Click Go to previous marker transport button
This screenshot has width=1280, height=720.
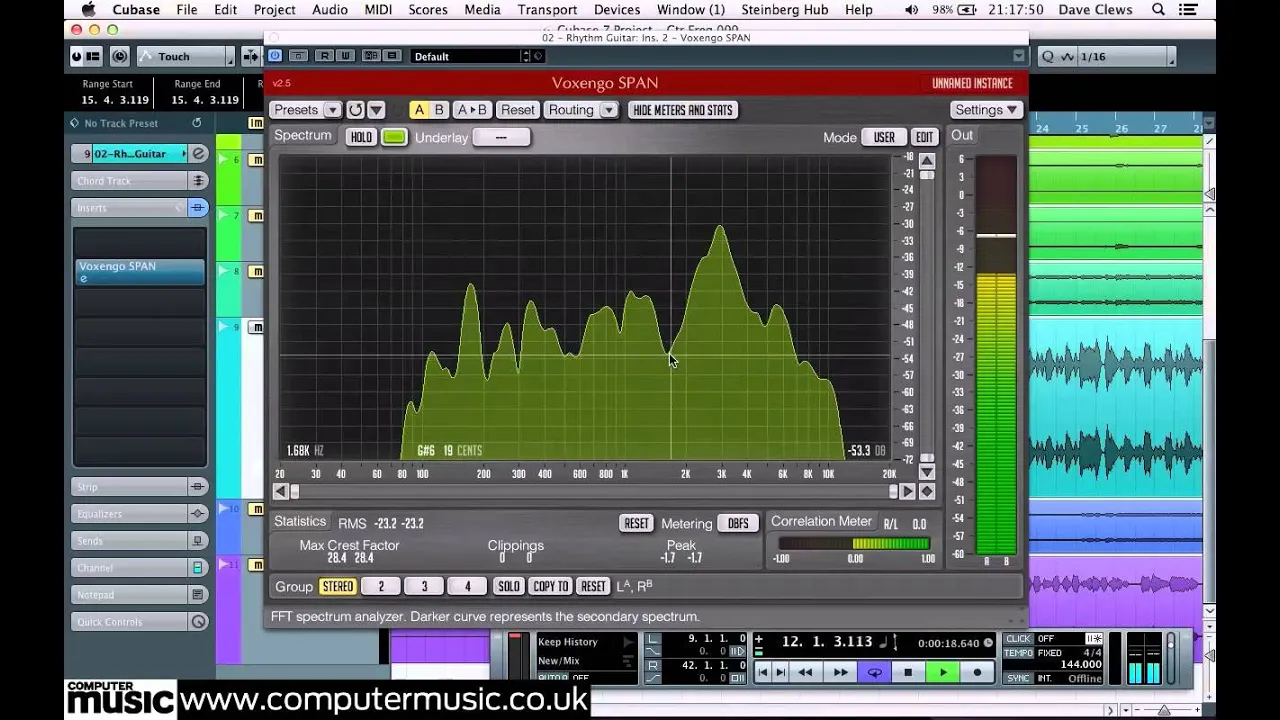point(763,672)
